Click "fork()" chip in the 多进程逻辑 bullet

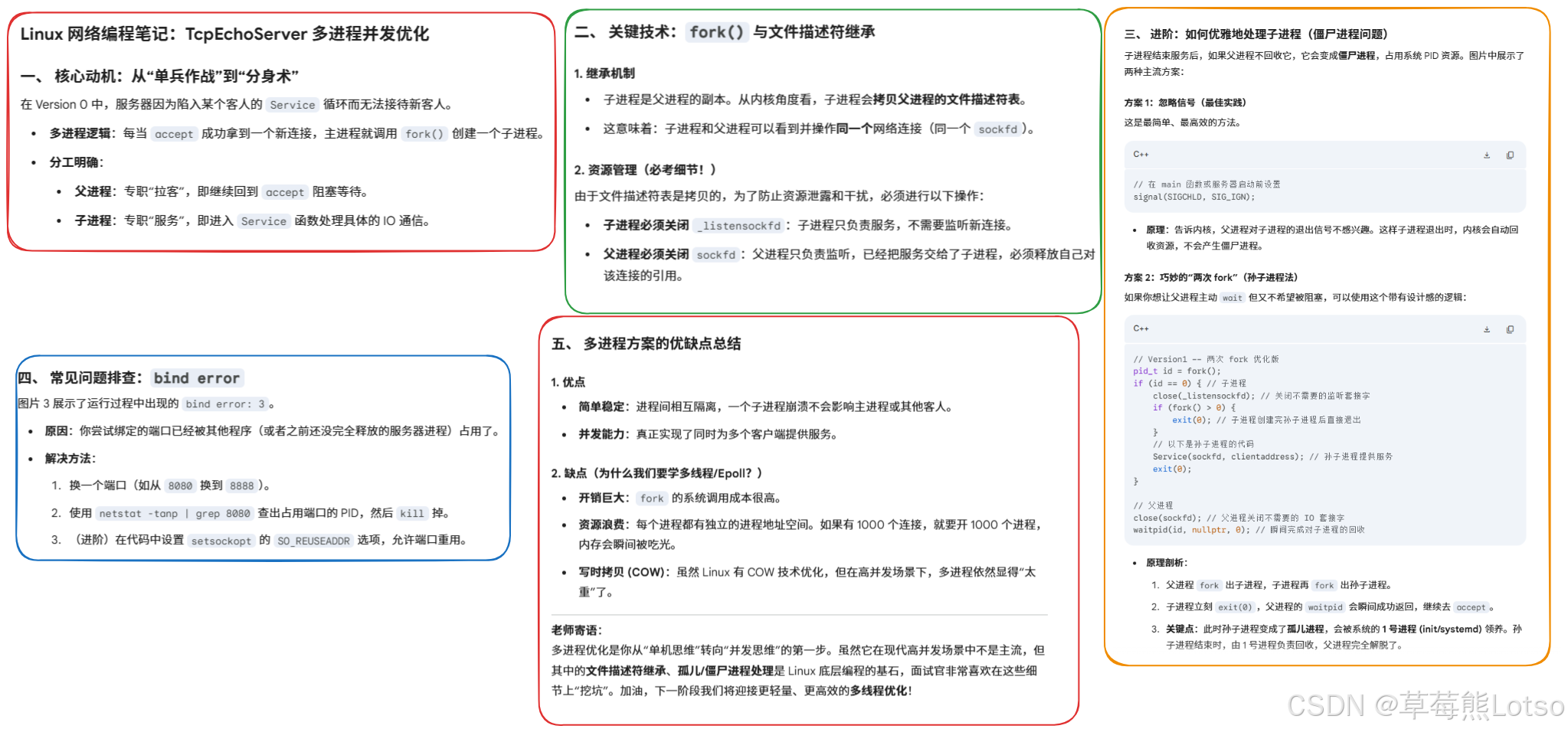[x=424, y=134]
